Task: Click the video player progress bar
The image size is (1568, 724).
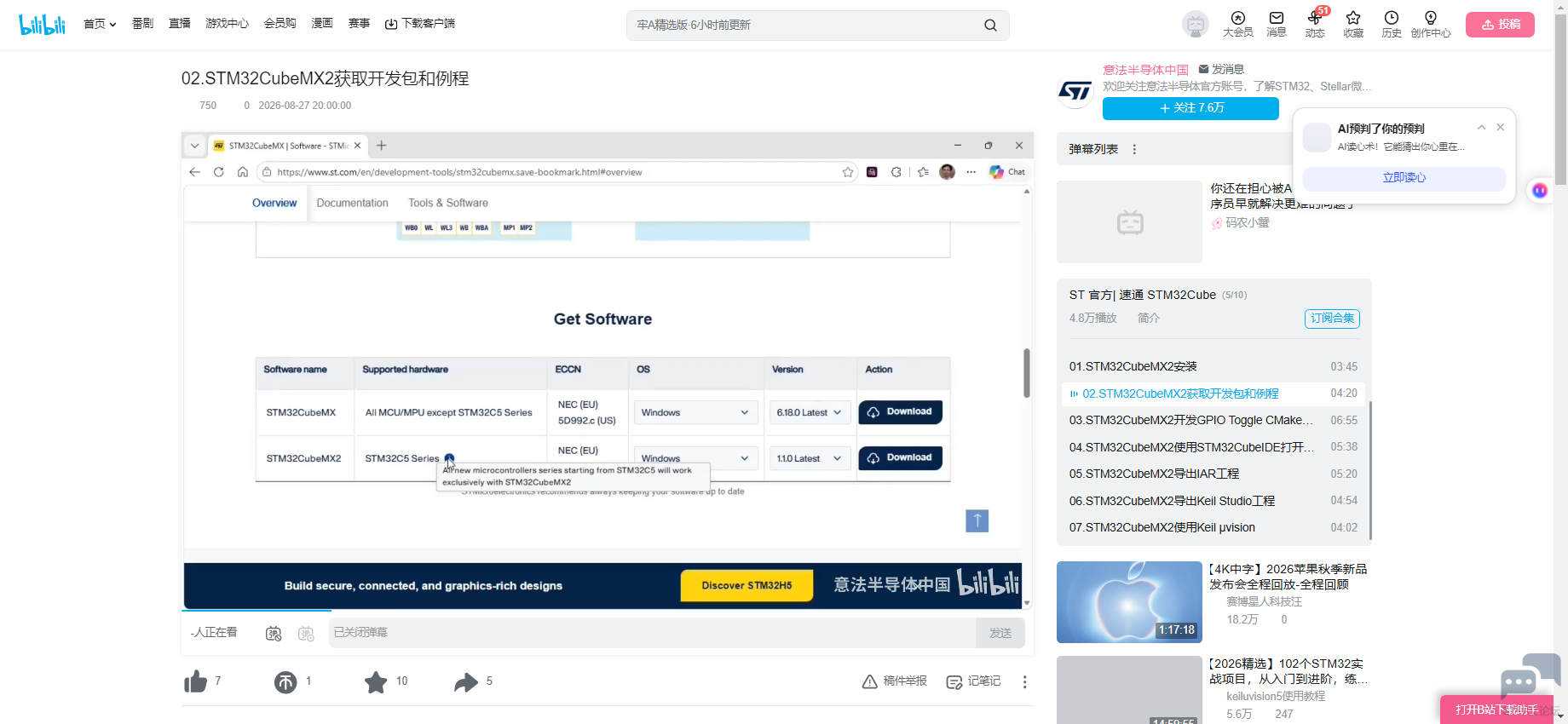Action: 608,610
